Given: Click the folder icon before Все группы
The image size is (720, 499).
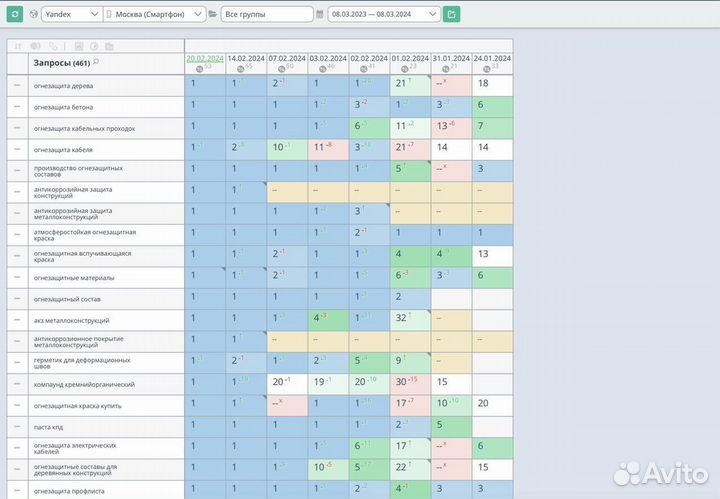Looking at the screenshot, I should click(x=213, y=14).
